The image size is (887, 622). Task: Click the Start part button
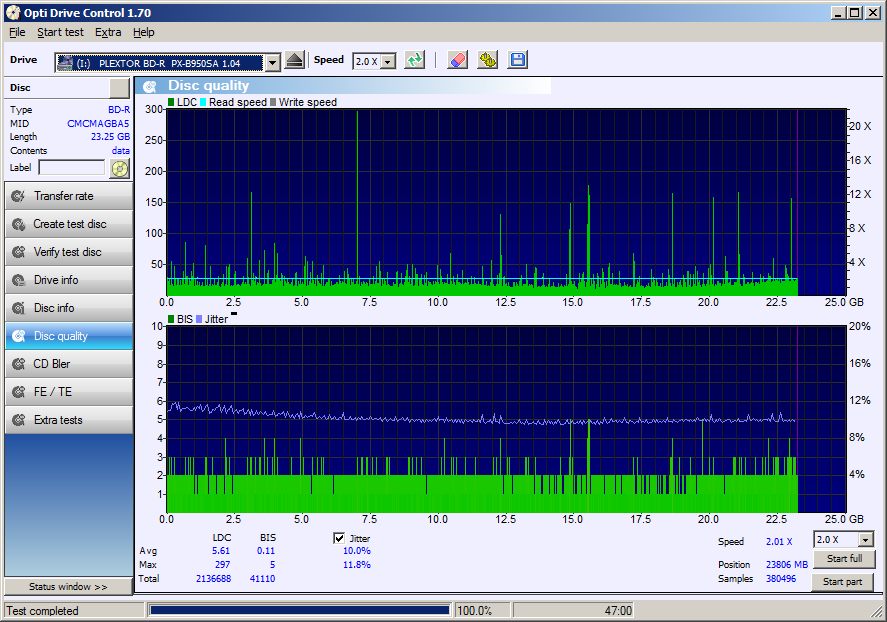[842, 582]
